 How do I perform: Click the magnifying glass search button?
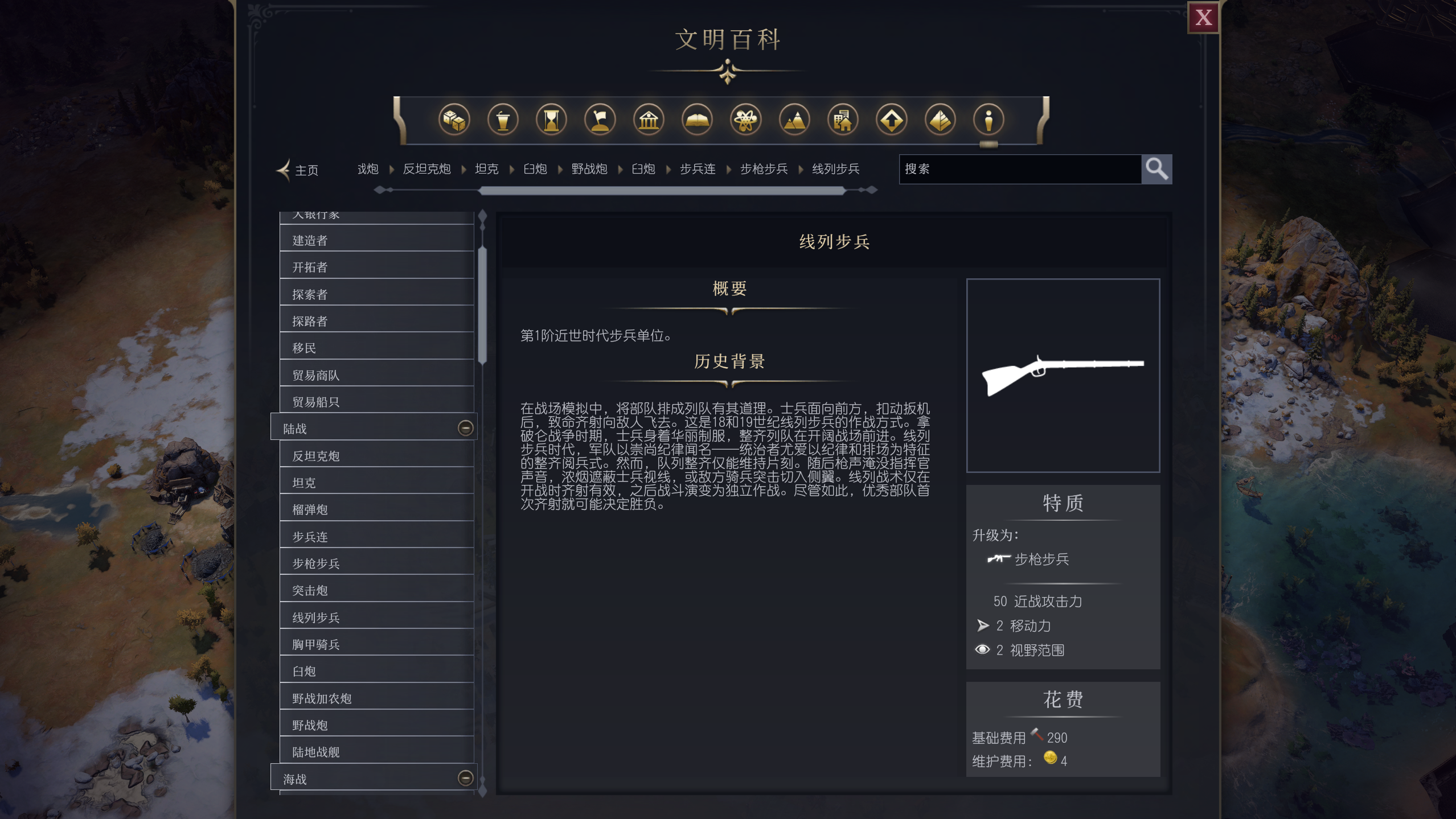pyautogui.click(x=1156, y=169)
